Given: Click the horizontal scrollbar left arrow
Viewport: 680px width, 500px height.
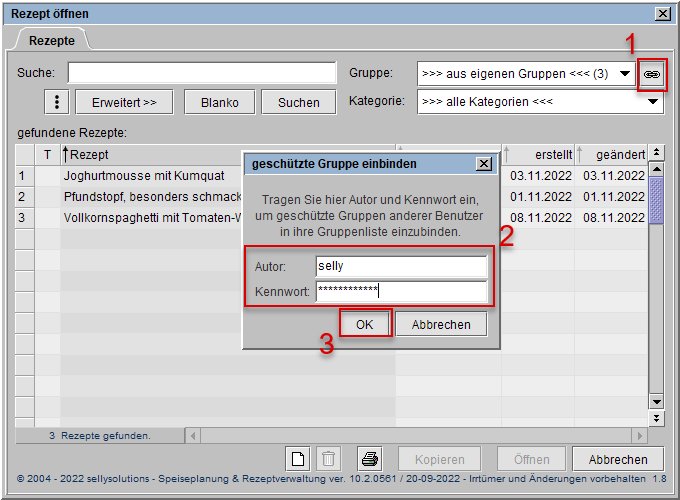Looking at the screenshot, I should (x=194, y=436).
